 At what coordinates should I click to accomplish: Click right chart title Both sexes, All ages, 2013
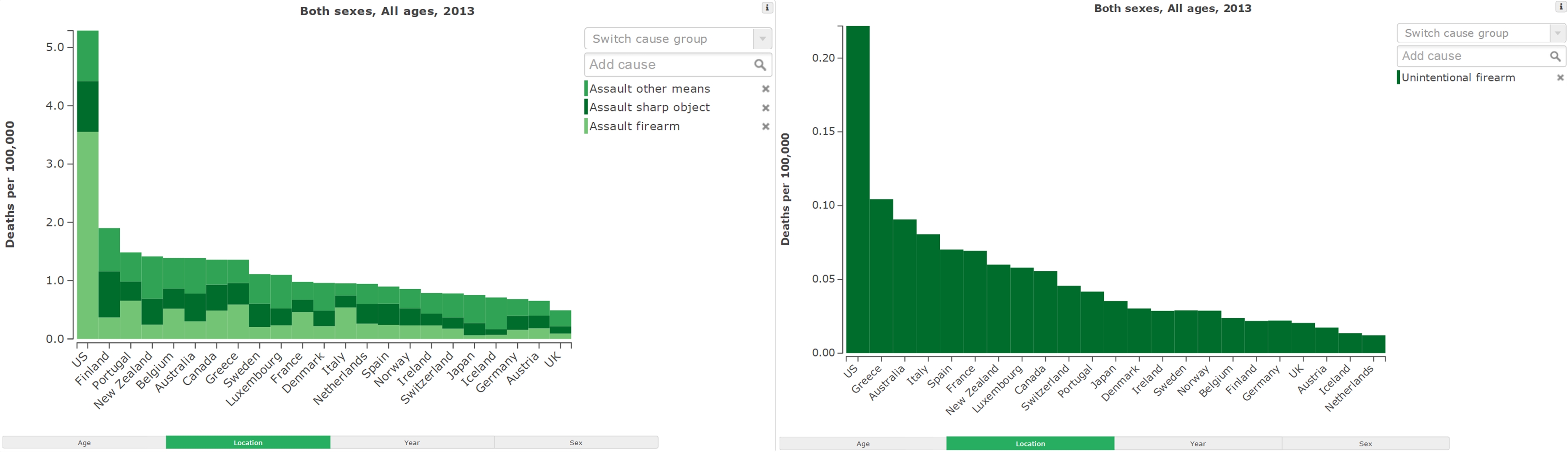pyautogui.click(x=1172, y=8)
